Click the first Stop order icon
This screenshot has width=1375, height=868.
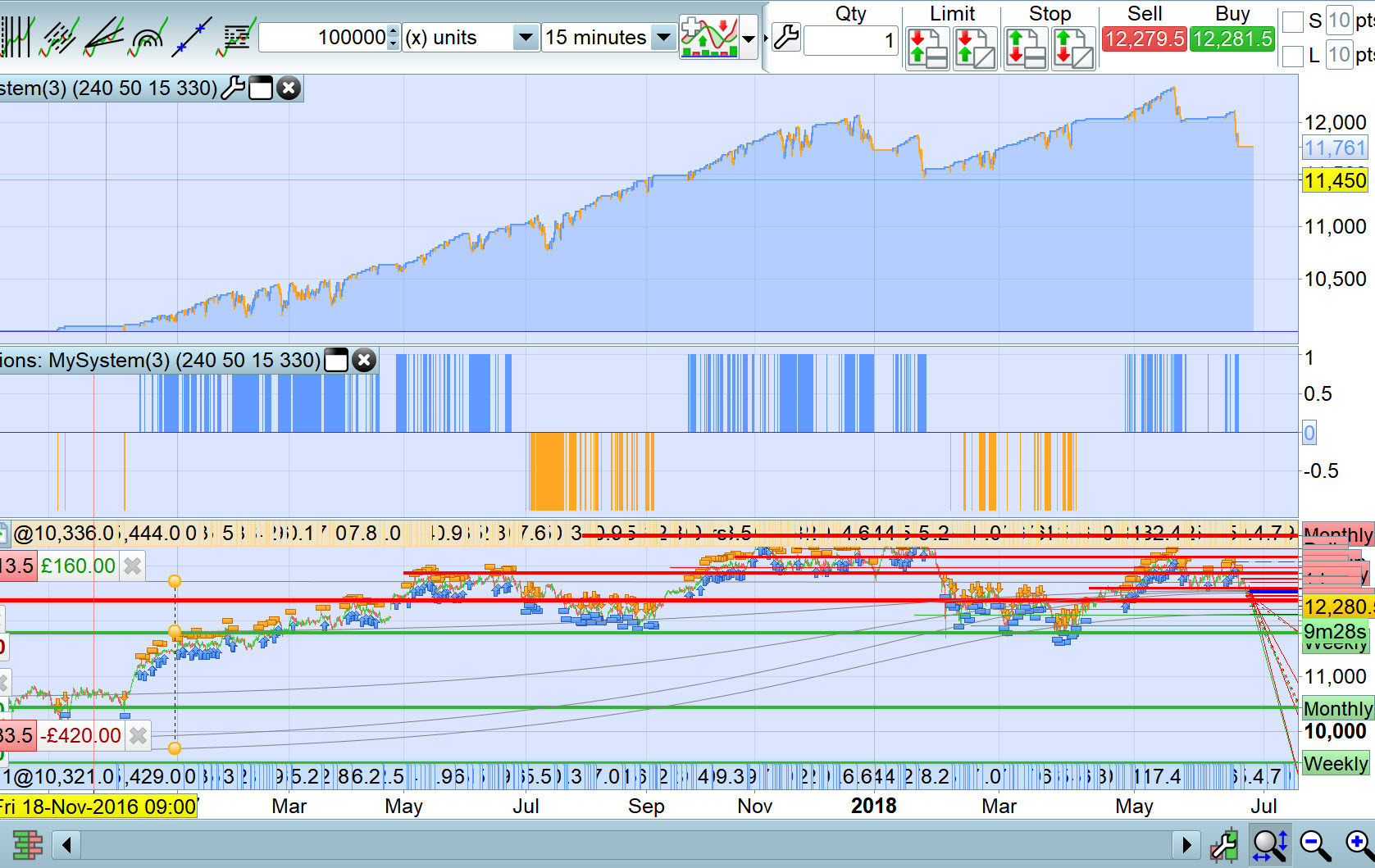[x=1026, y=48]
